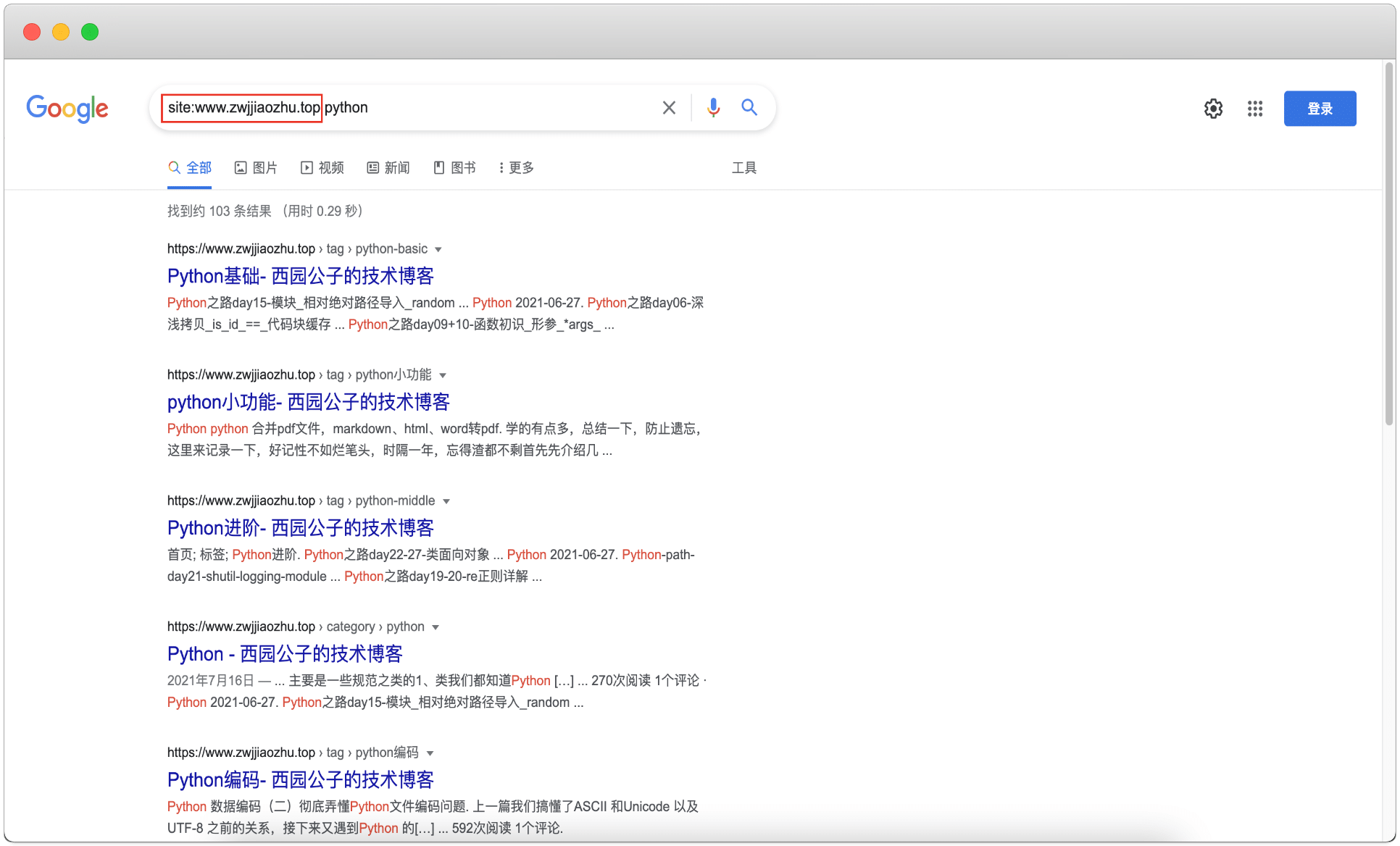Open Google apps grid icon
This screenshot has height=846, width=1400.
pyautogui.click(x=1255, y=109)
